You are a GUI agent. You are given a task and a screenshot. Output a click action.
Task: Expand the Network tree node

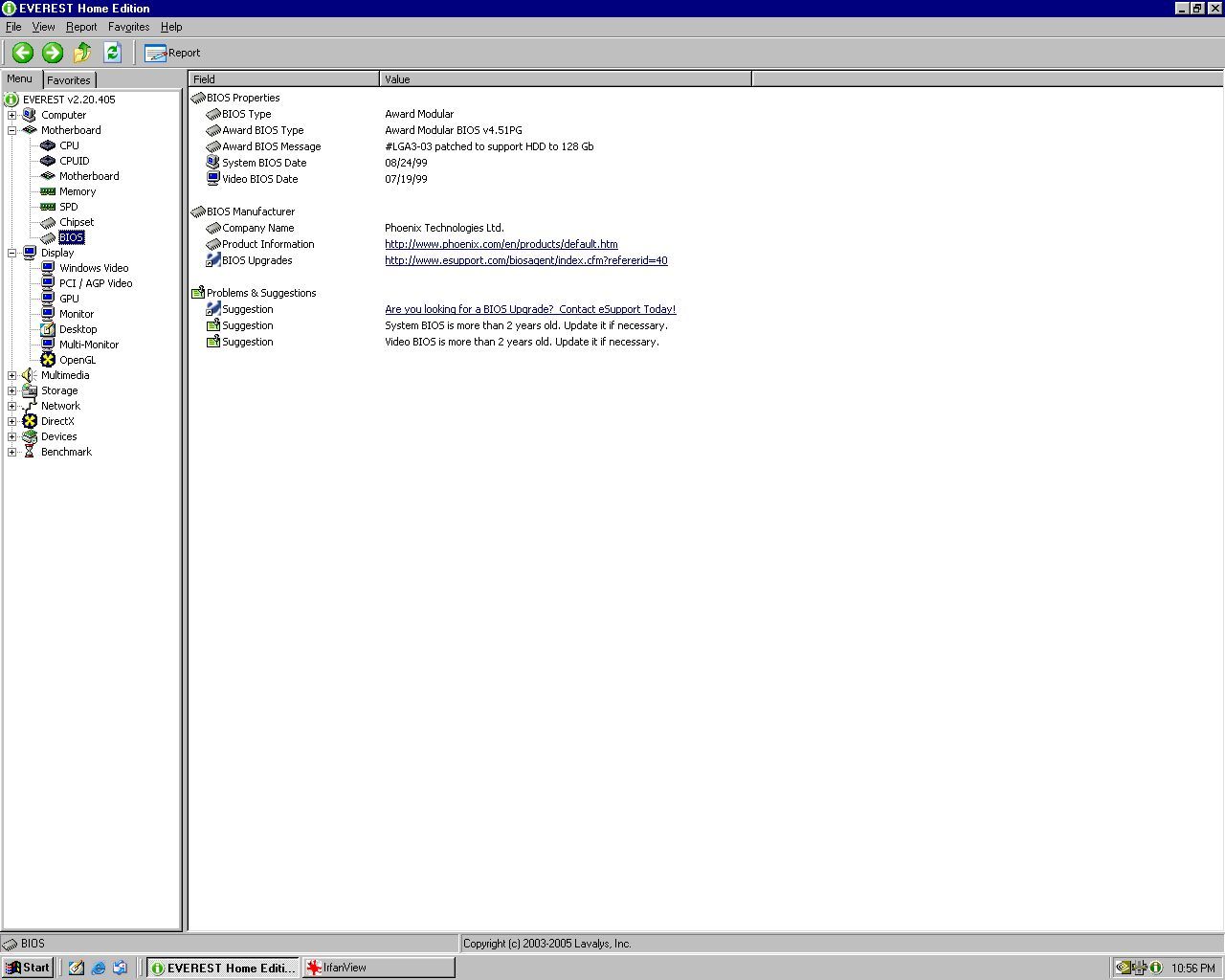(11, 406)
